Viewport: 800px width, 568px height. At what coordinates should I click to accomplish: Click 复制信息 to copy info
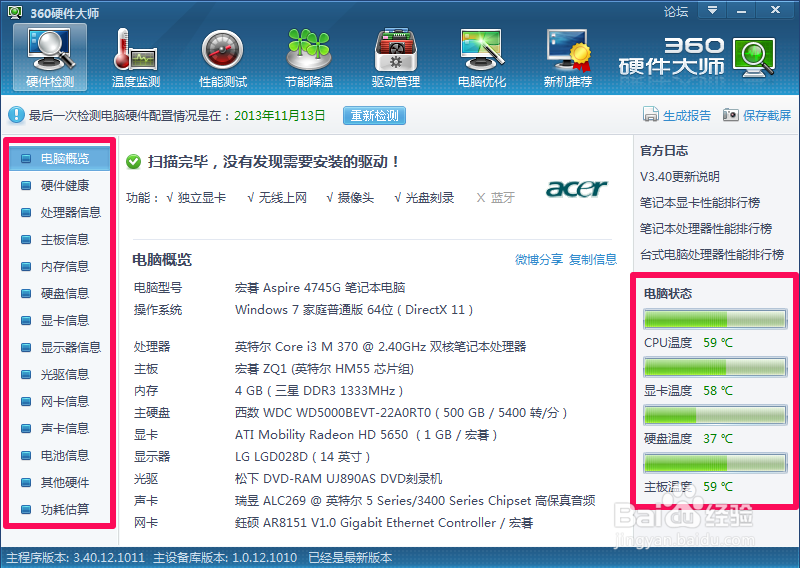(x=593, y=260)
